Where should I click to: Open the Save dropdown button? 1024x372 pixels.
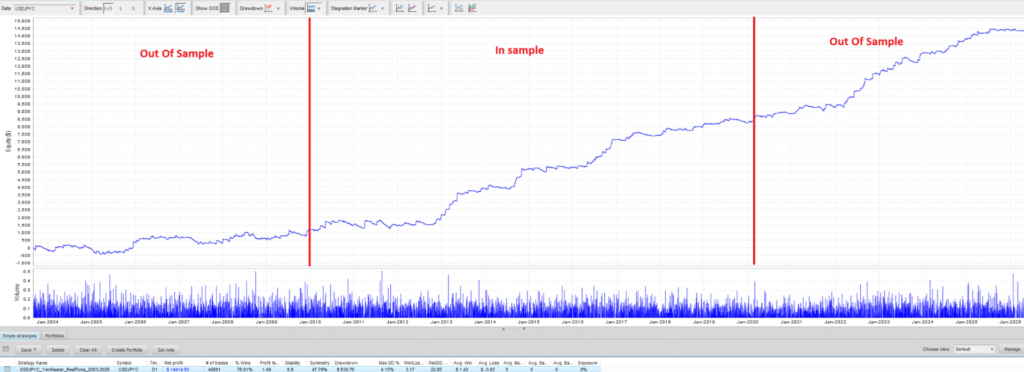[28, 349]
